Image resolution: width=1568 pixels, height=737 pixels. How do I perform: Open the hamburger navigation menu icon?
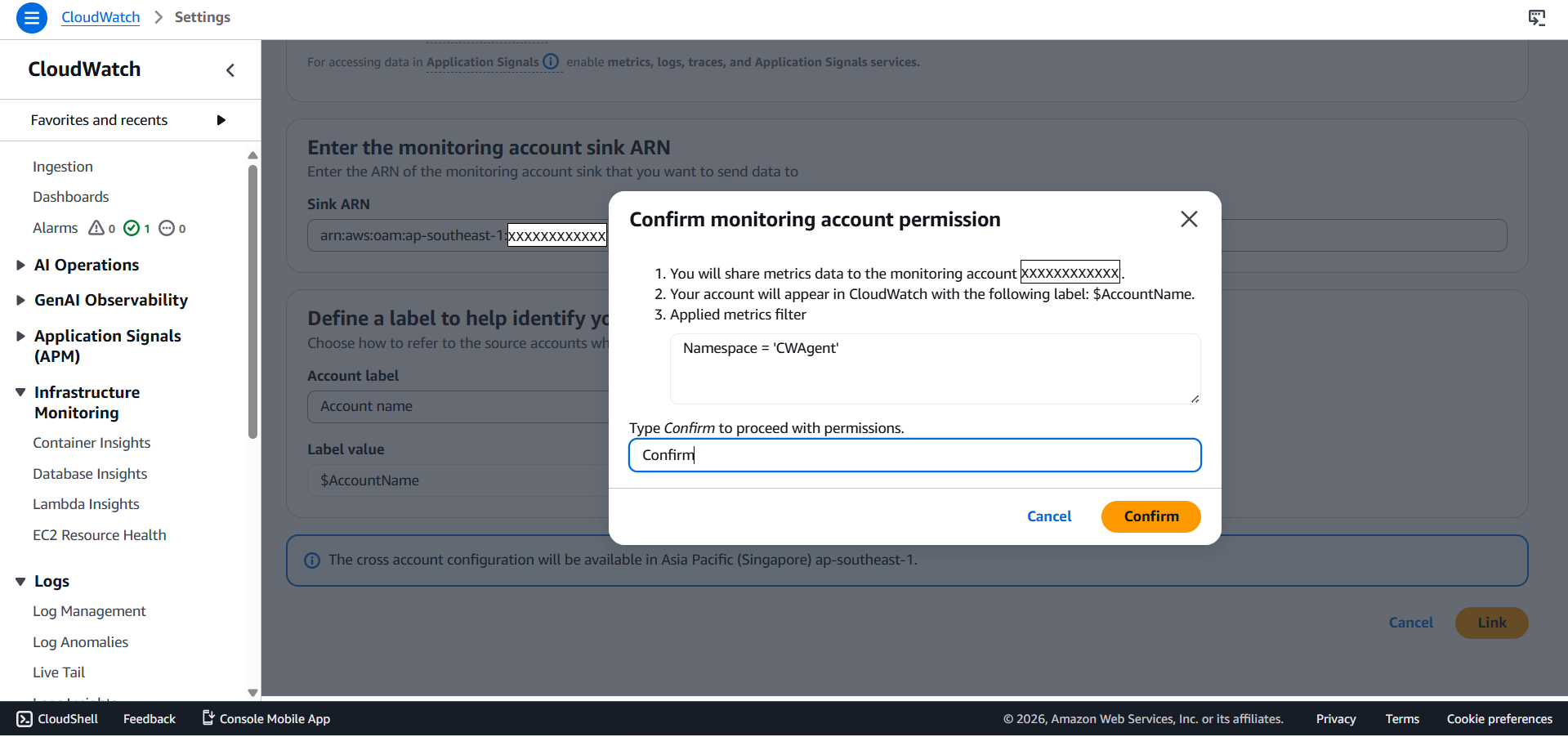tap(31, 17)
